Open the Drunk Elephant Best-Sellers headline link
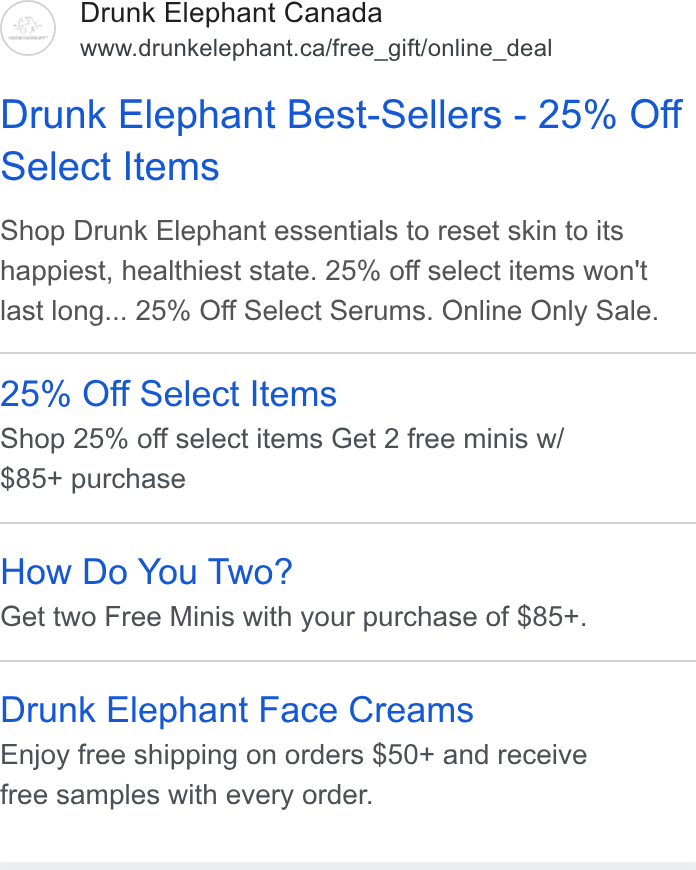 point(341,140)
